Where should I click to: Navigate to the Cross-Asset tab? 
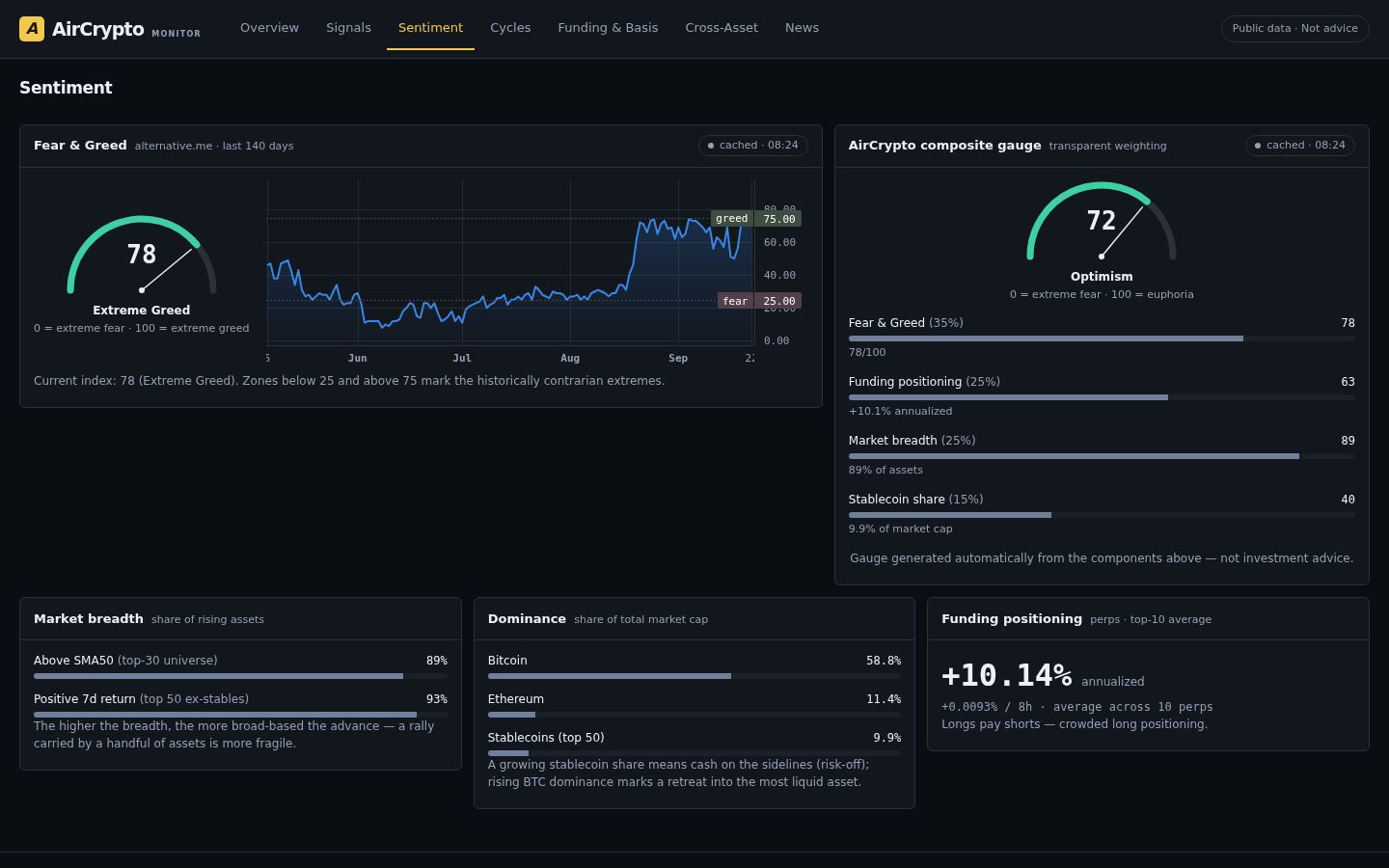[x=722, y=28]
